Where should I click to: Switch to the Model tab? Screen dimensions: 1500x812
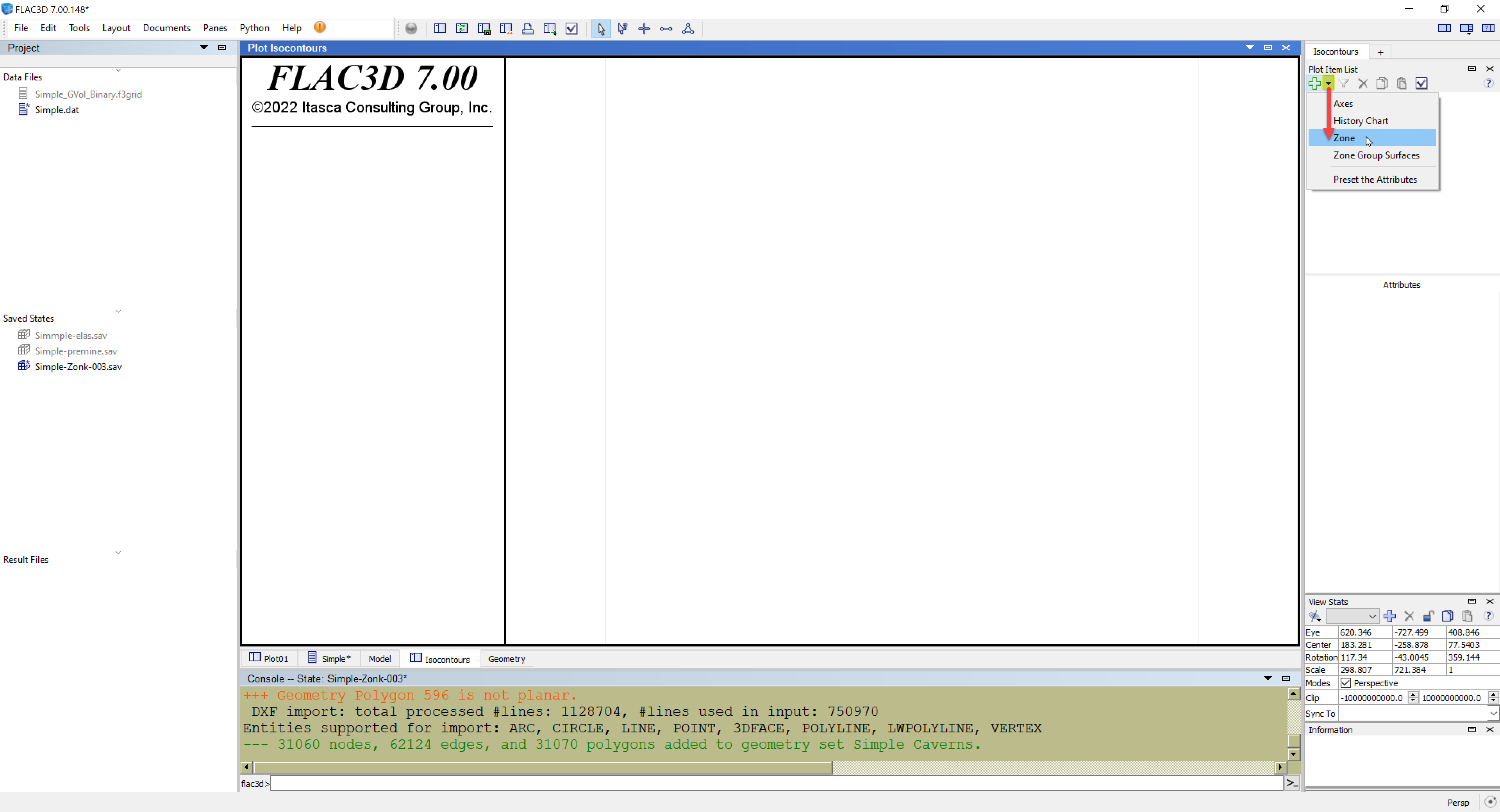point(380,658)
